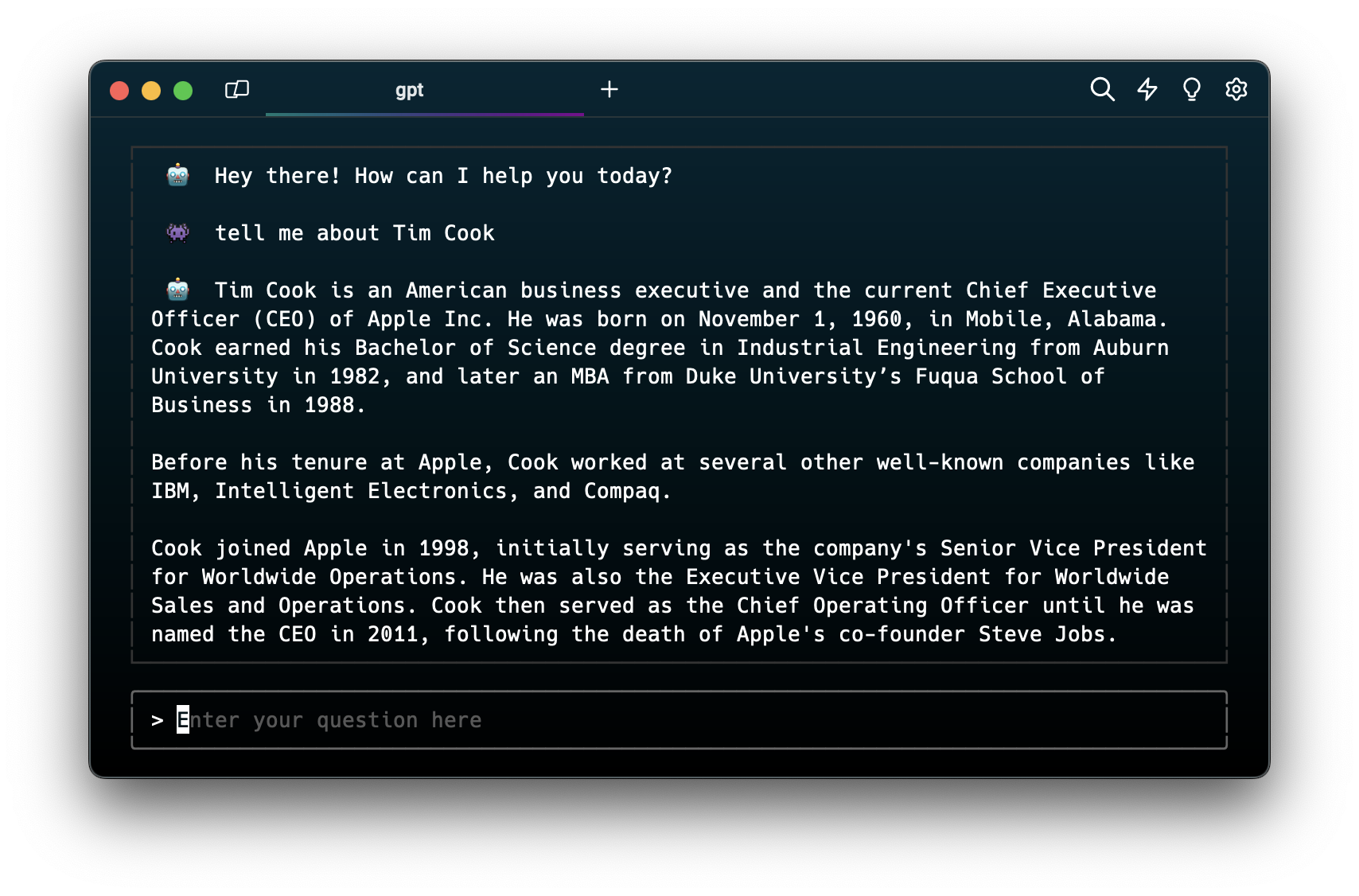Toggle the split panes icon
This screenshot has height=896, width=1359.
(x=237, y=89)
